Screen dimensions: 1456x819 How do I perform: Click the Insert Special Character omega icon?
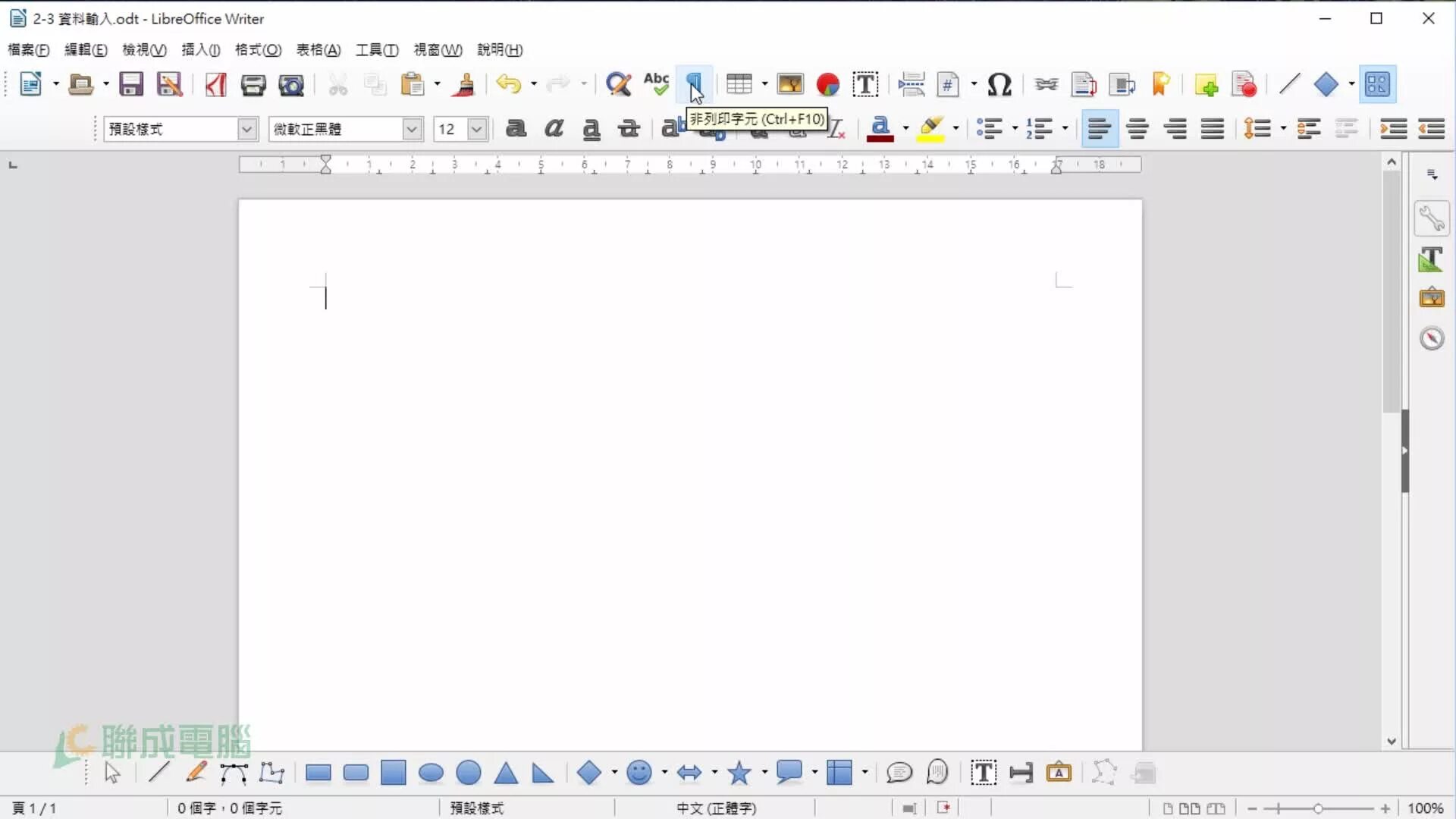coord(999,84)
